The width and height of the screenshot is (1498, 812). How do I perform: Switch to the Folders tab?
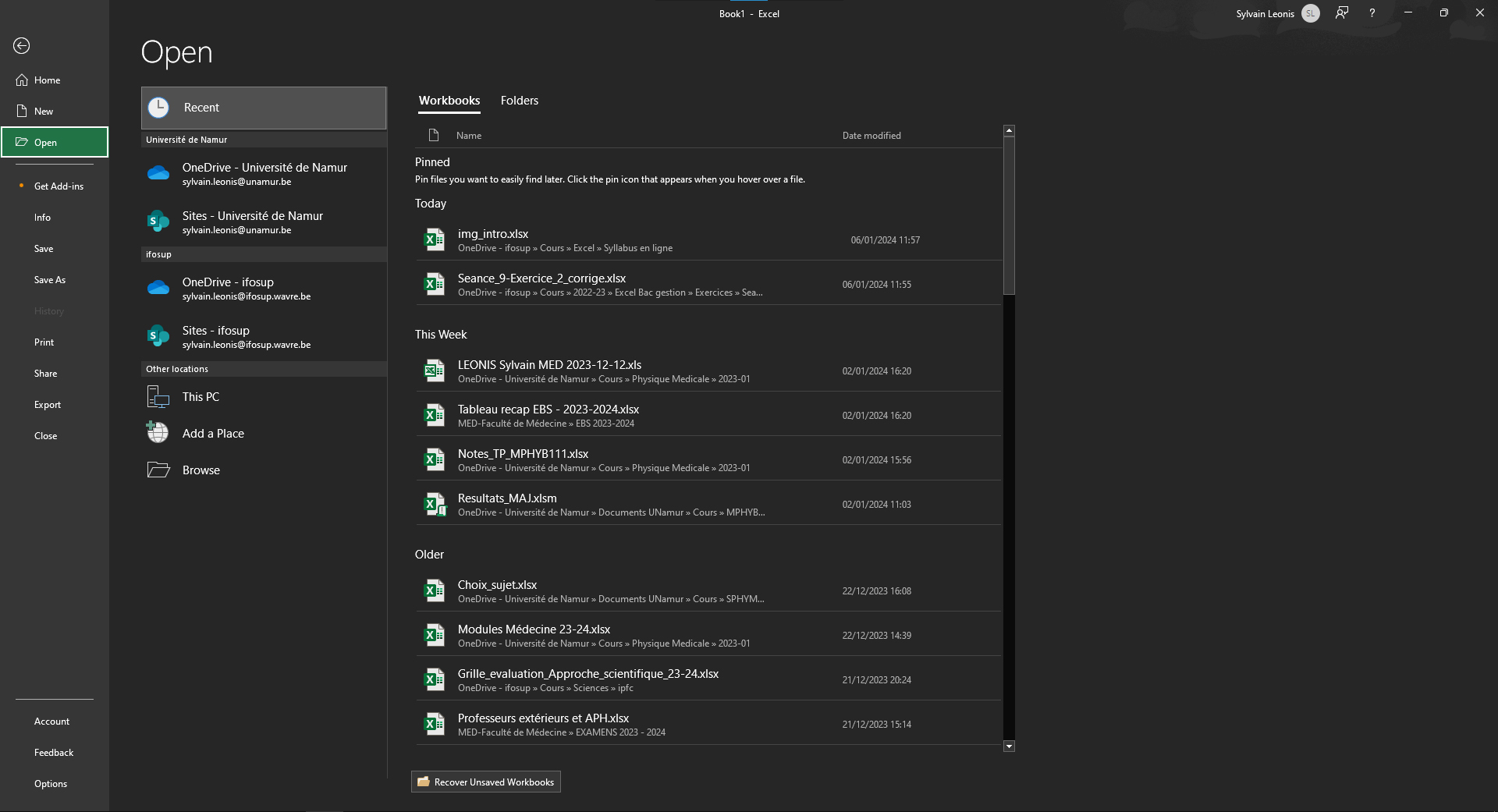[520, 101]
